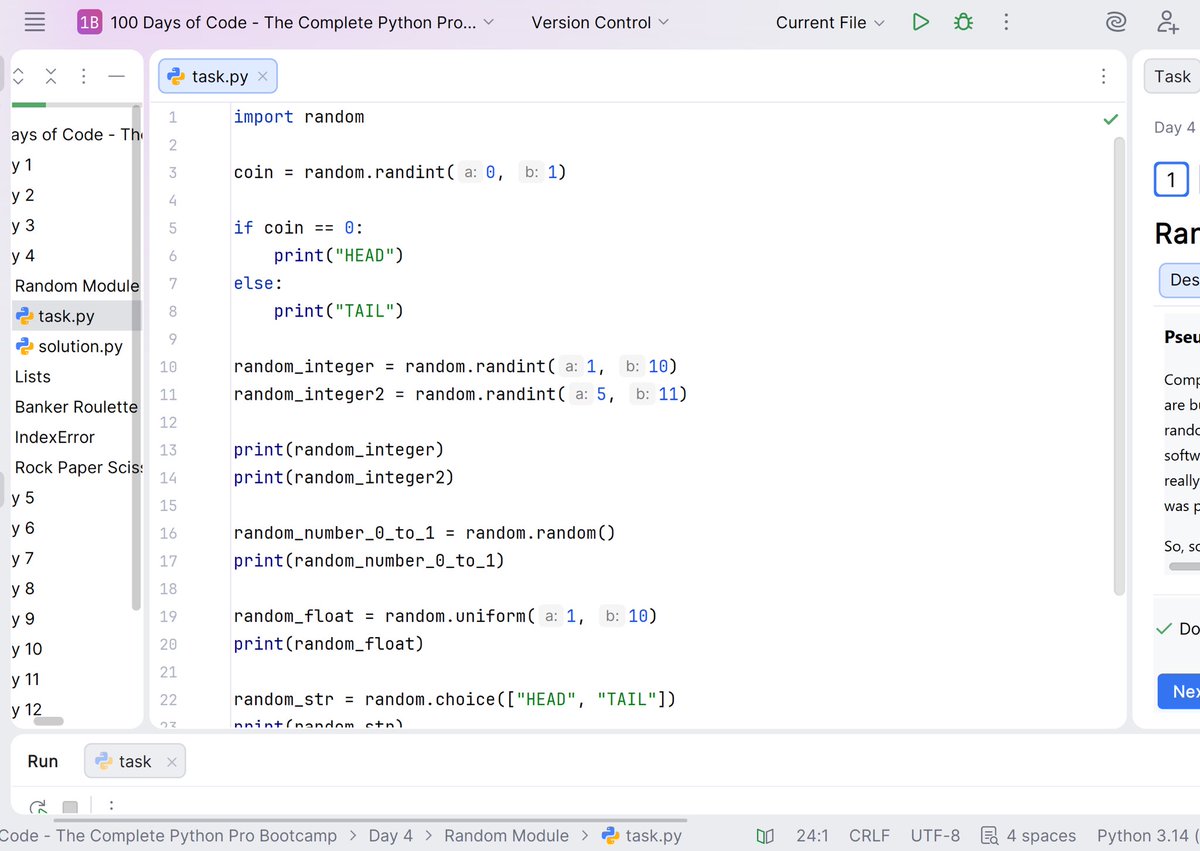This screenshot has width=1200, height=851.
Task: Select the task tab in Run window
Action: (134, 762)
